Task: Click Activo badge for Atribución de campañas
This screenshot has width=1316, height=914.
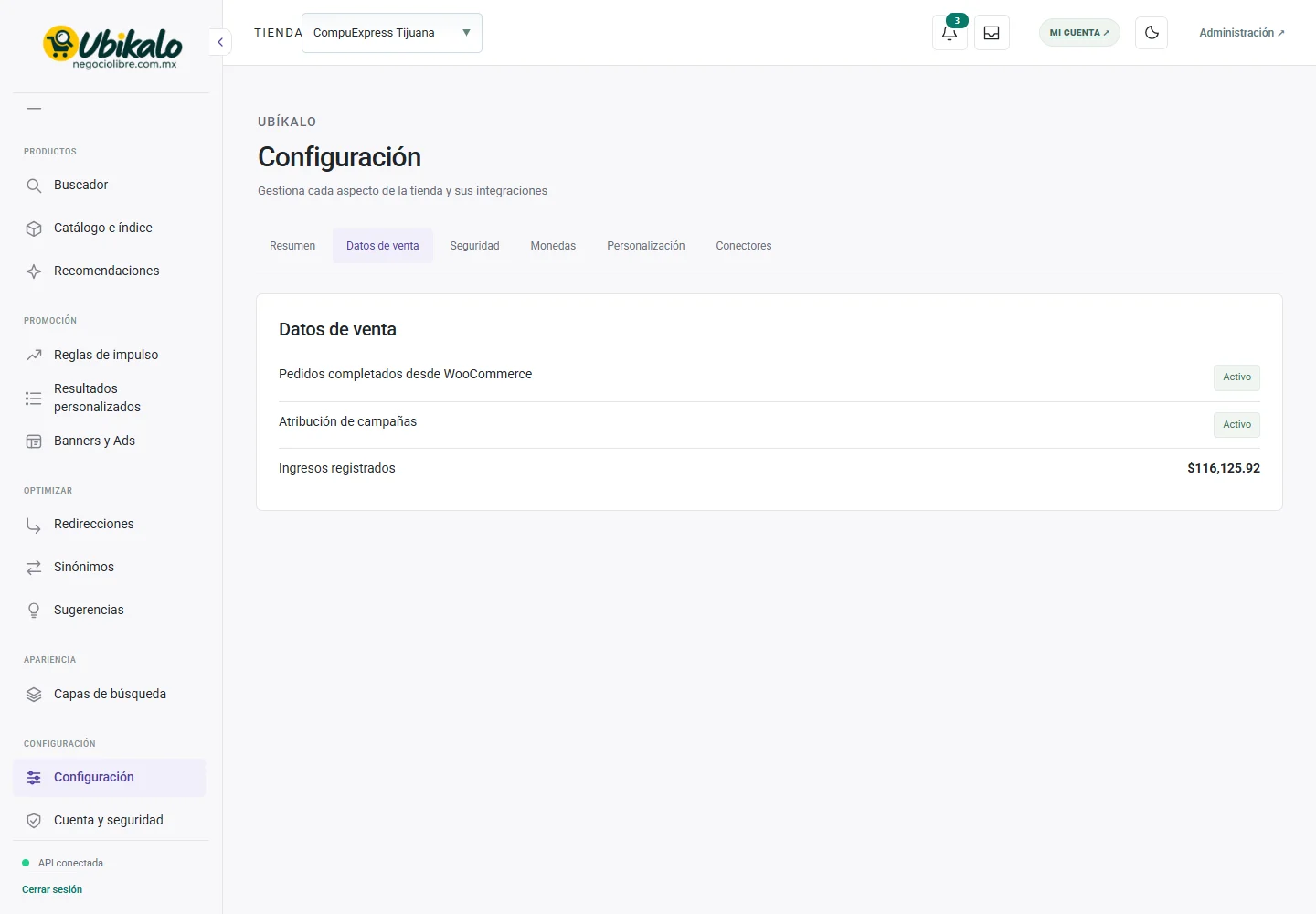Action: (1236, 425)
